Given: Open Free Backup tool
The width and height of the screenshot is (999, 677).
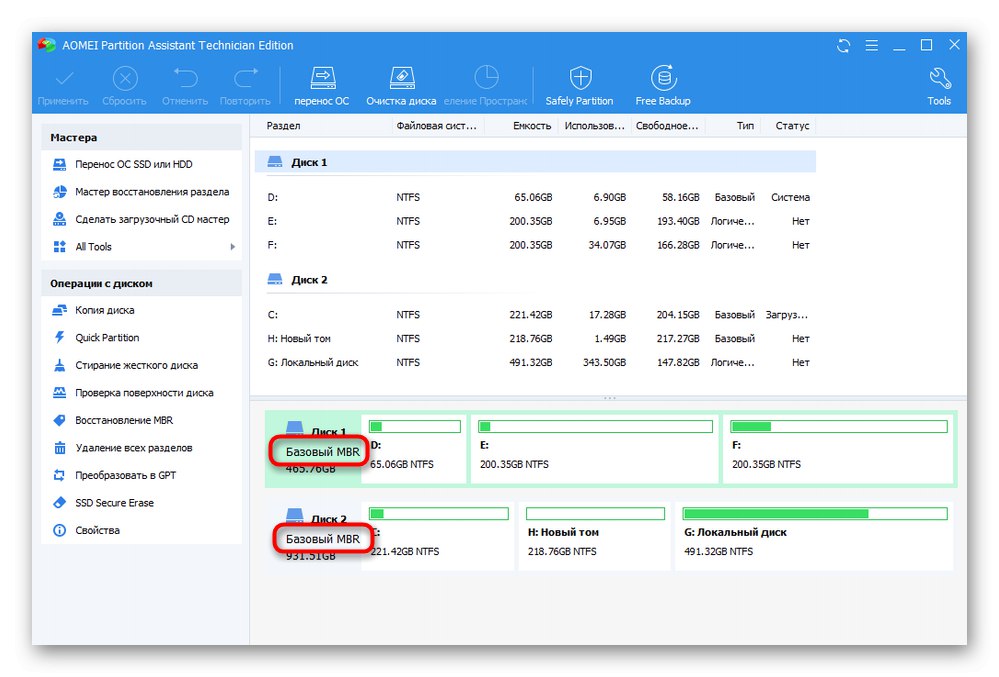Looking at the screenshot, I should click(x=663, y=85).
